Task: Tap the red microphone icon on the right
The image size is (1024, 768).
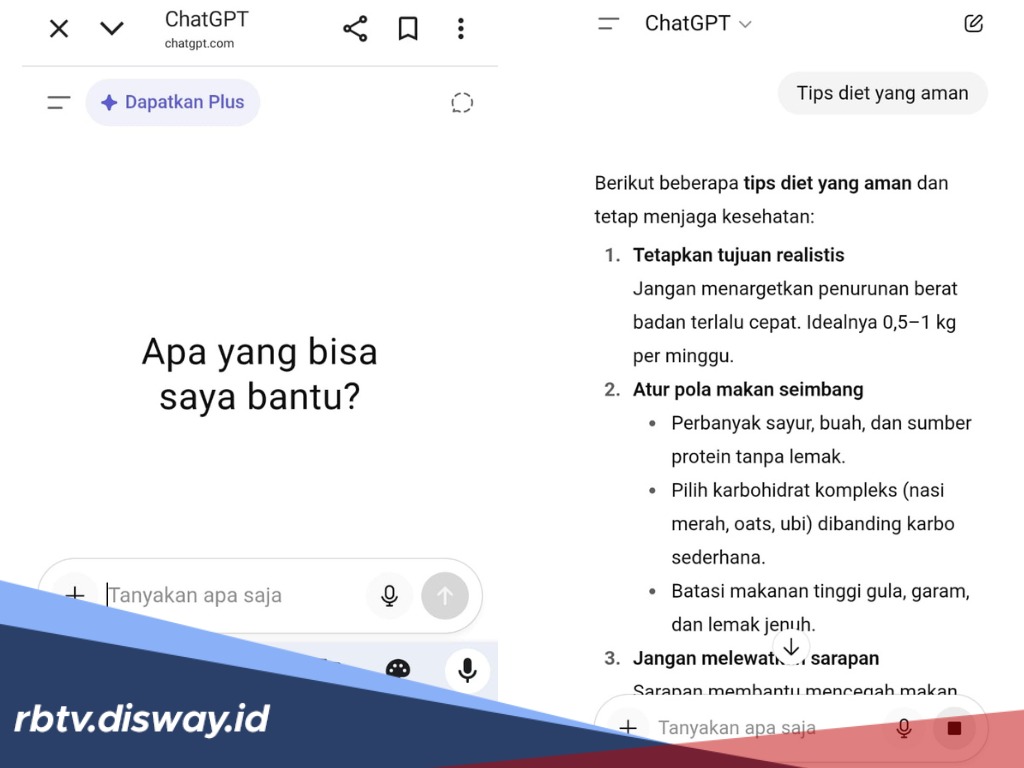Action: pyautogui.click(x=903, y=728)
